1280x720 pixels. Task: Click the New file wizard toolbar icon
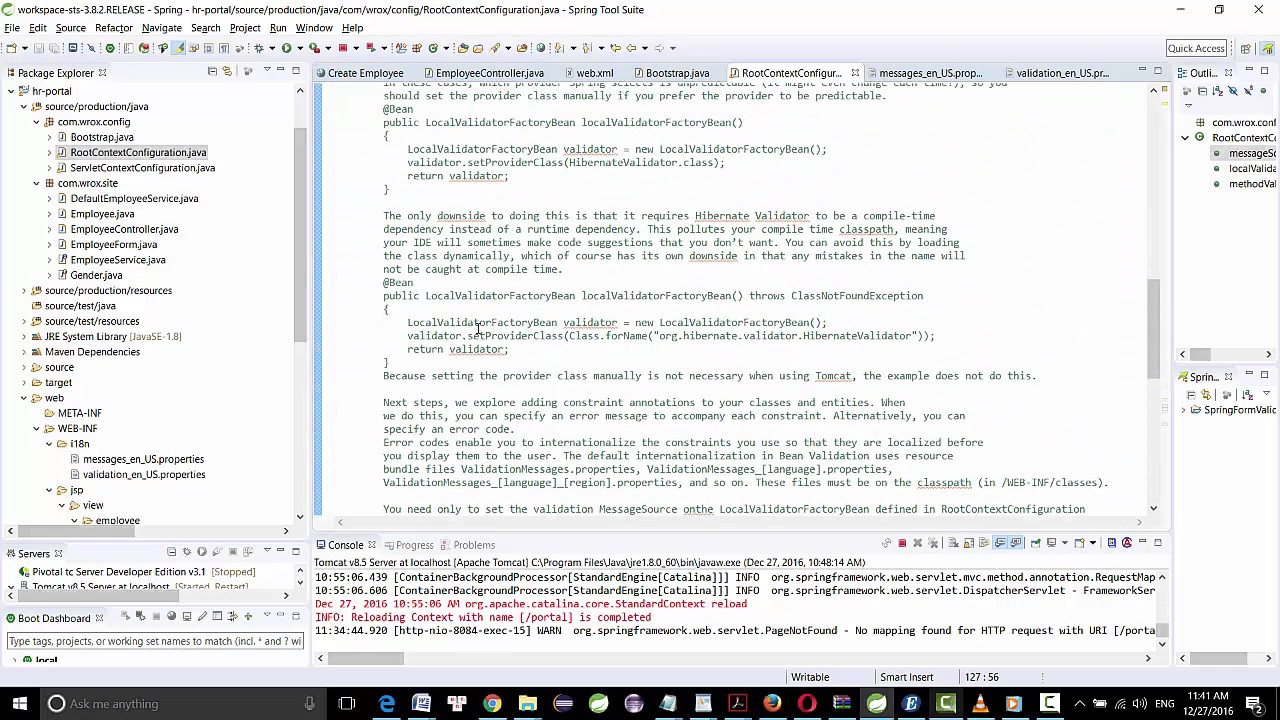click(x=12, y=47)
